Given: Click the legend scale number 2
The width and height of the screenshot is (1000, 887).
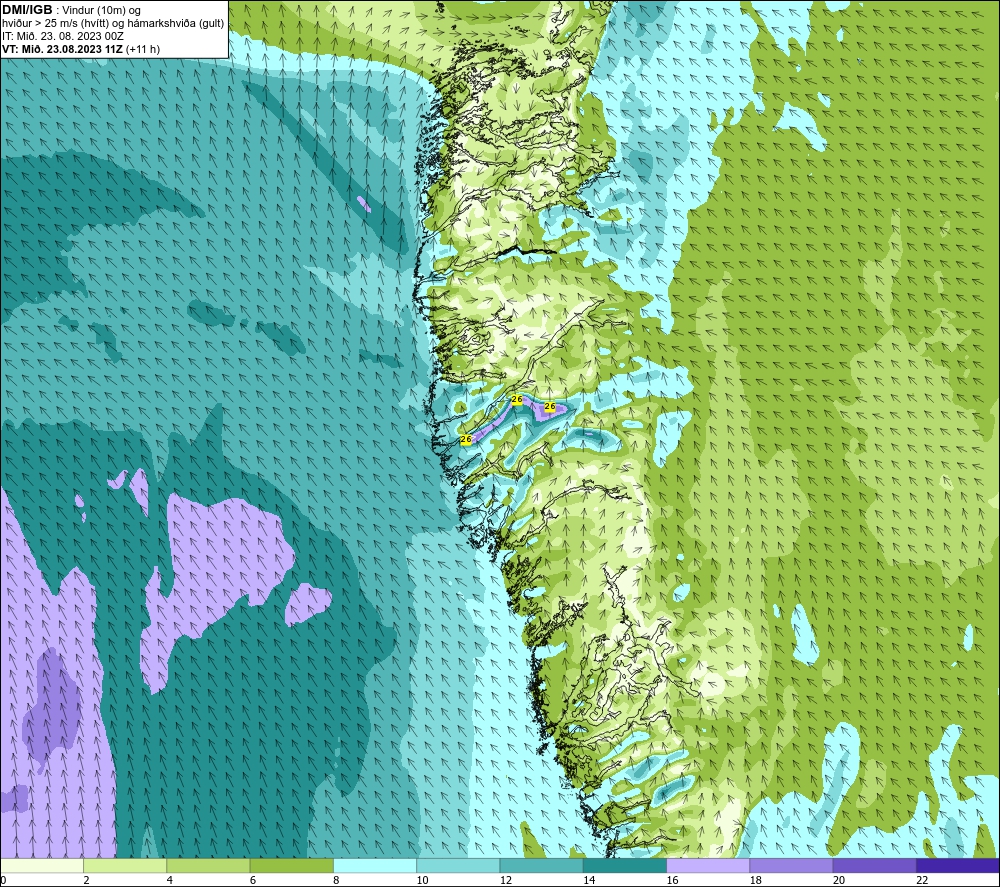Looking at the screenshot, I should pos(86,880).
